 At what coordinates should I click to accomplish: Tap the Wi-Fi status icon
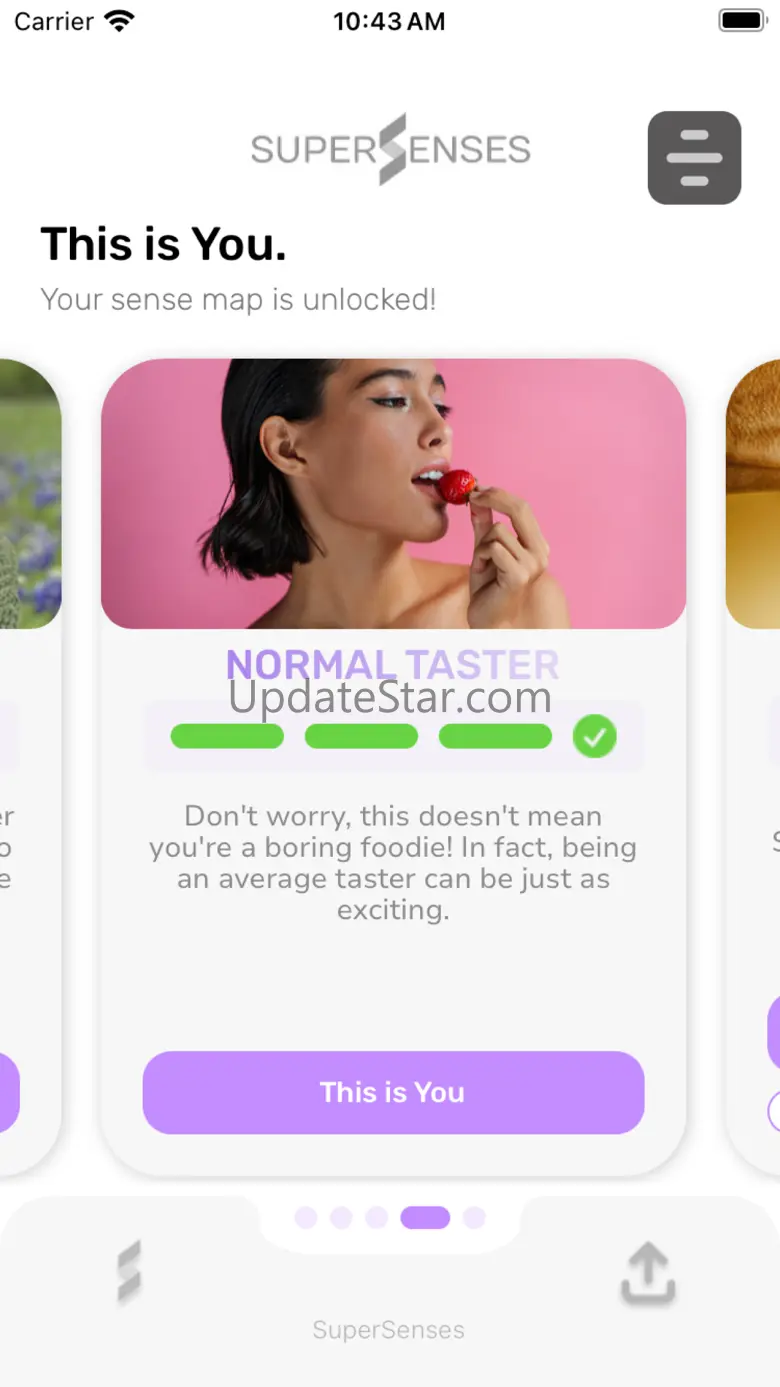[x=120, y=21]
